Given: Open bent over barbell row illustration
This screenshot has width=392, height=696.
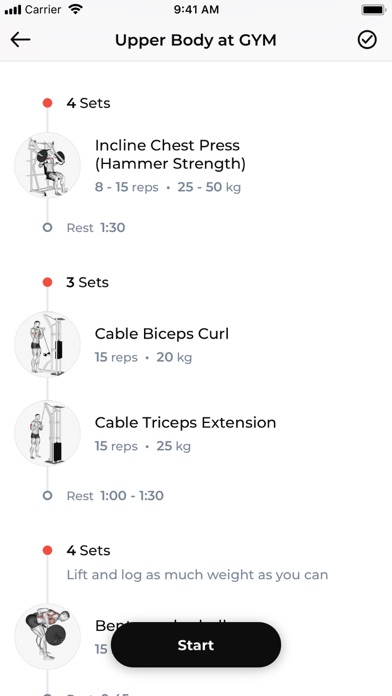Looking at the screenshot, I should tap(48, 637).
